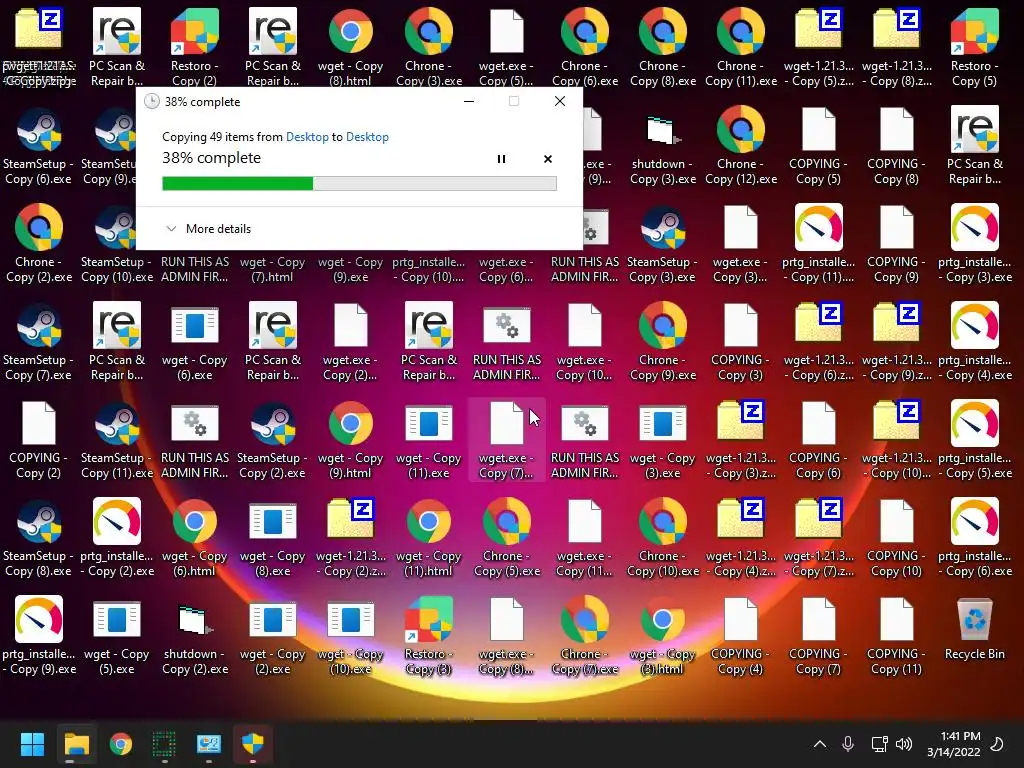Expand More details in copy dialog
This screenshot has height=768, width=1024.
(x=208, y=229)
